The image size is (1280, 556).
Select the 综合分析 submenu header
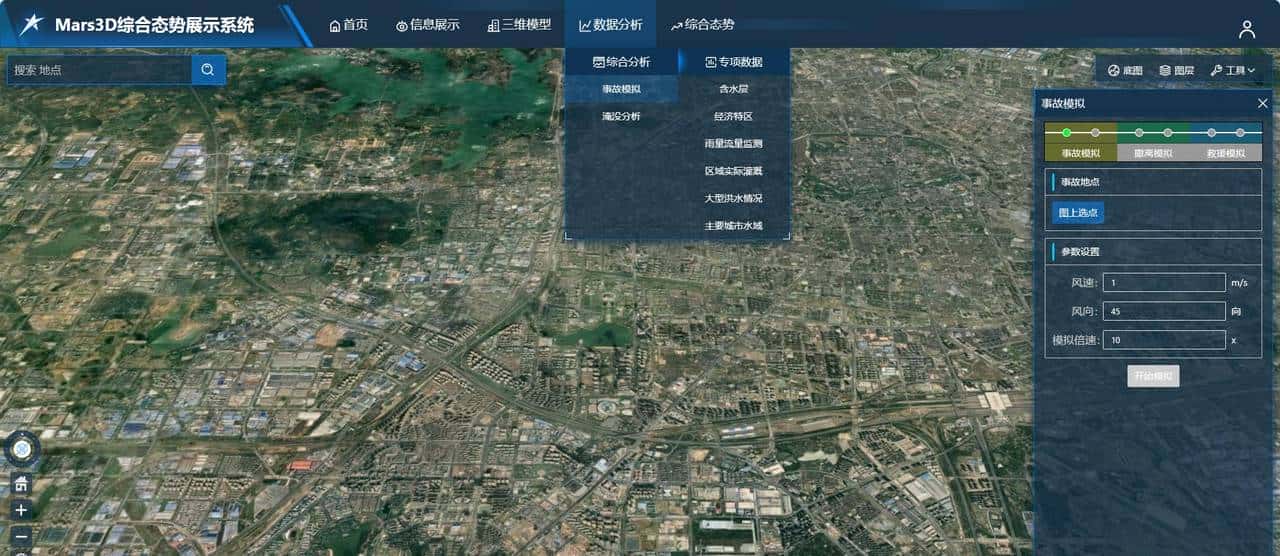621,62
